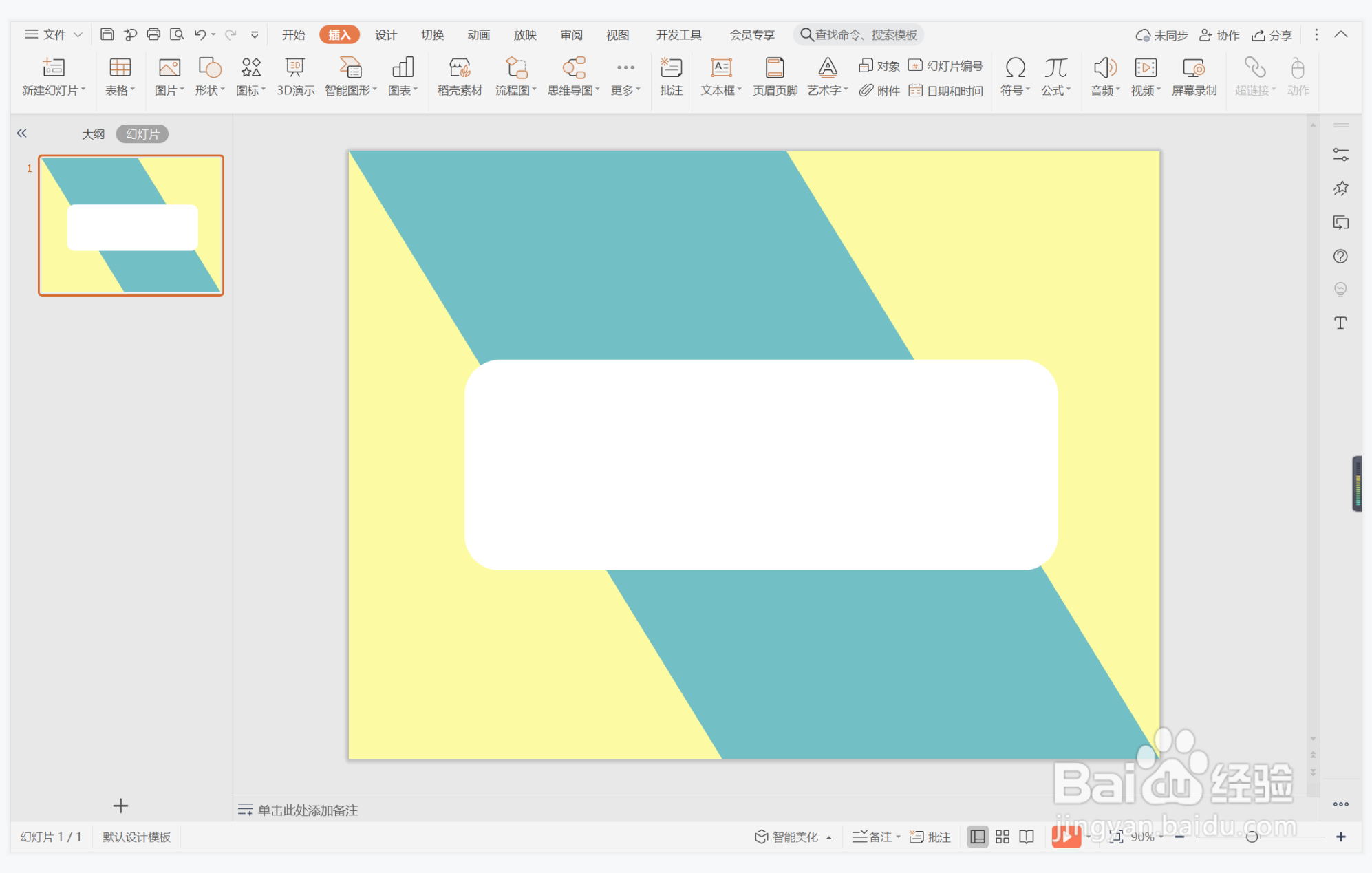Expand the 智能美化 menu arrow

pos(829,837)
